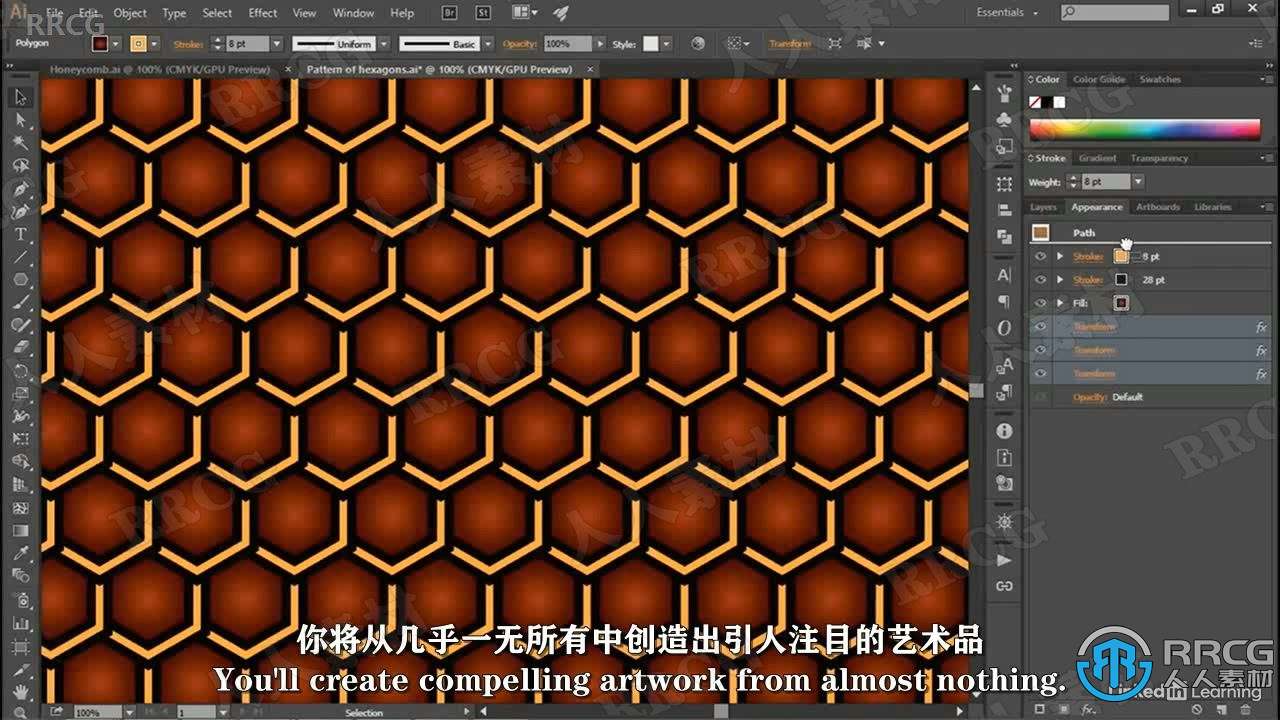Viewport: 1280px width, 720px height.
Task: Select the Direct Selection tool
Action: 21,120
